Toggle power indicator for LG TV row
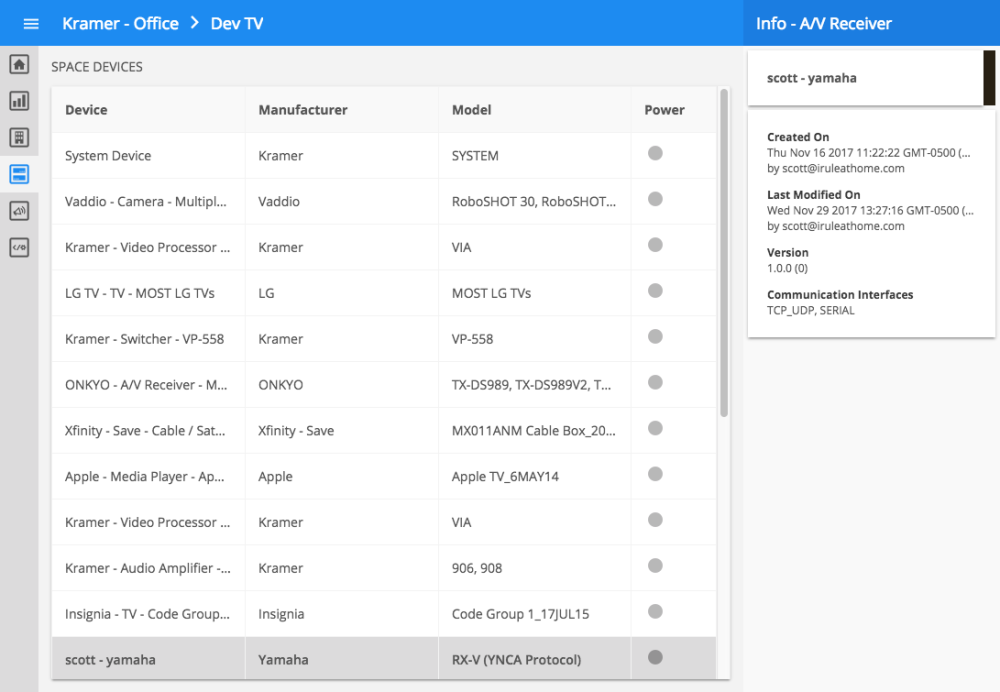Viewport: 1000px width, 692px height. (x=656, y=291)
